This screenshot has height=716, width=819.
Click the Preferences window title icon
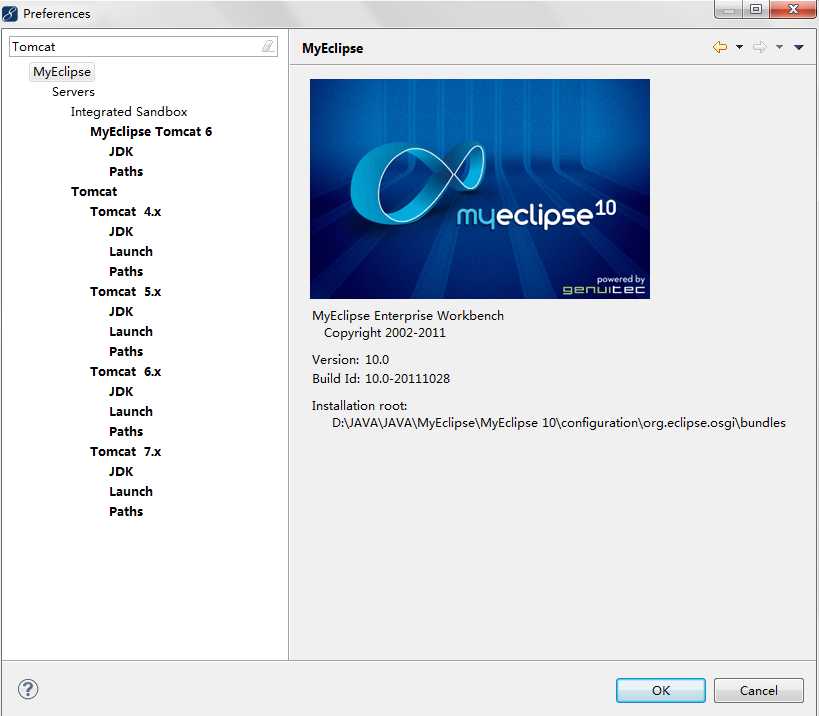click(10, 14)
